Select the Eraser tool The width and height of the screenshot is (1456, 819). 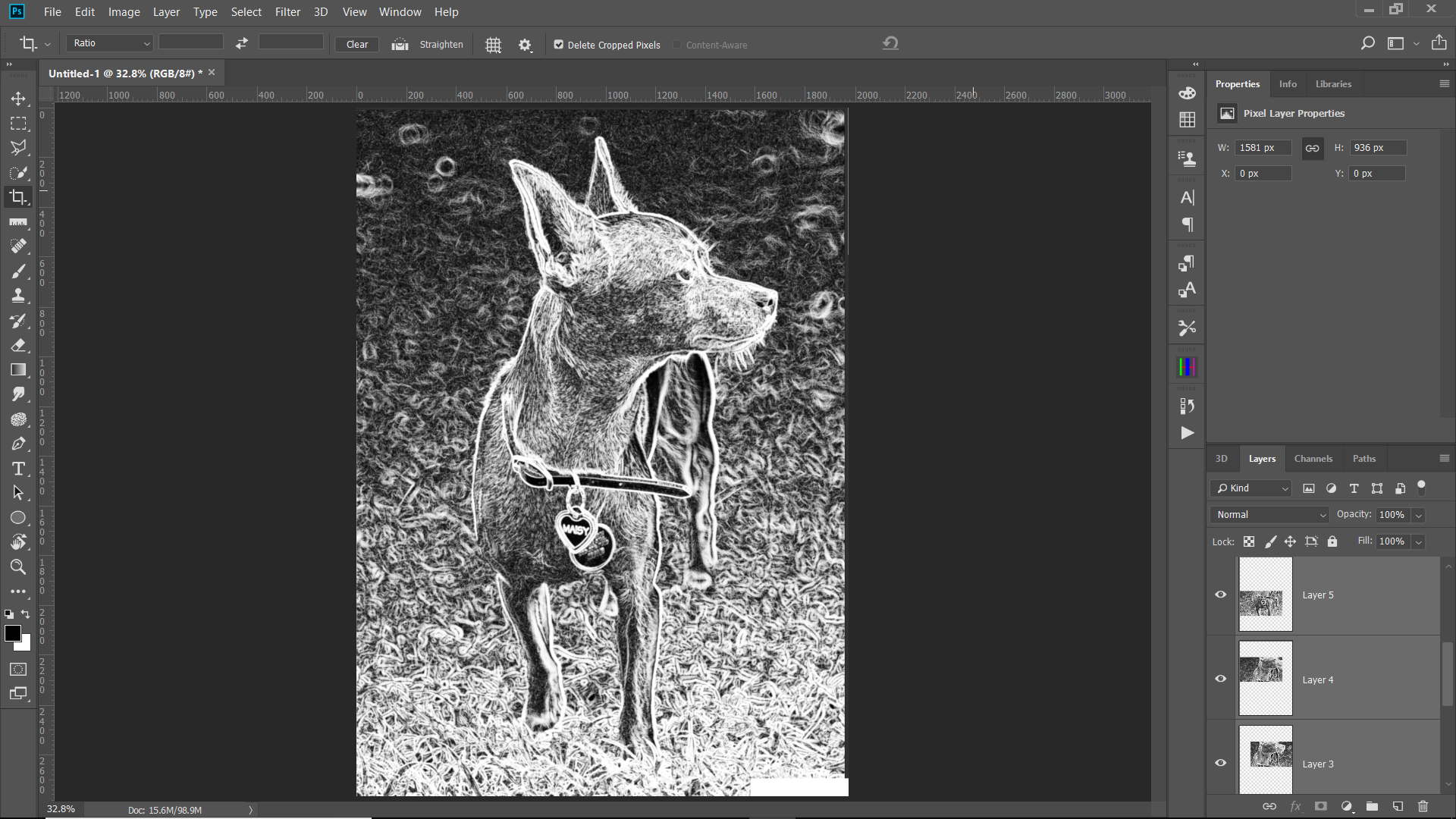pyautogui.click(x=18, y=345)
